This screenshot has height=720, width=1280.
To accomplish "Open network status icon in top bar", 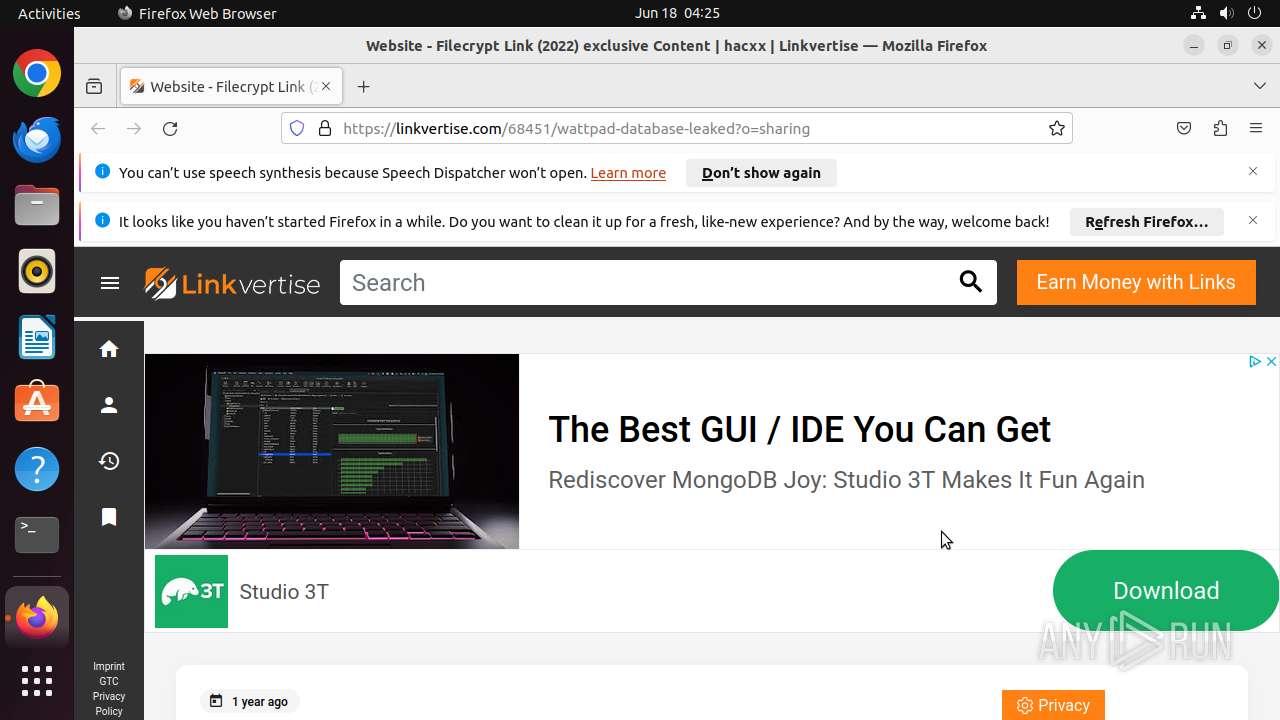I will (x=1198, y=13).
